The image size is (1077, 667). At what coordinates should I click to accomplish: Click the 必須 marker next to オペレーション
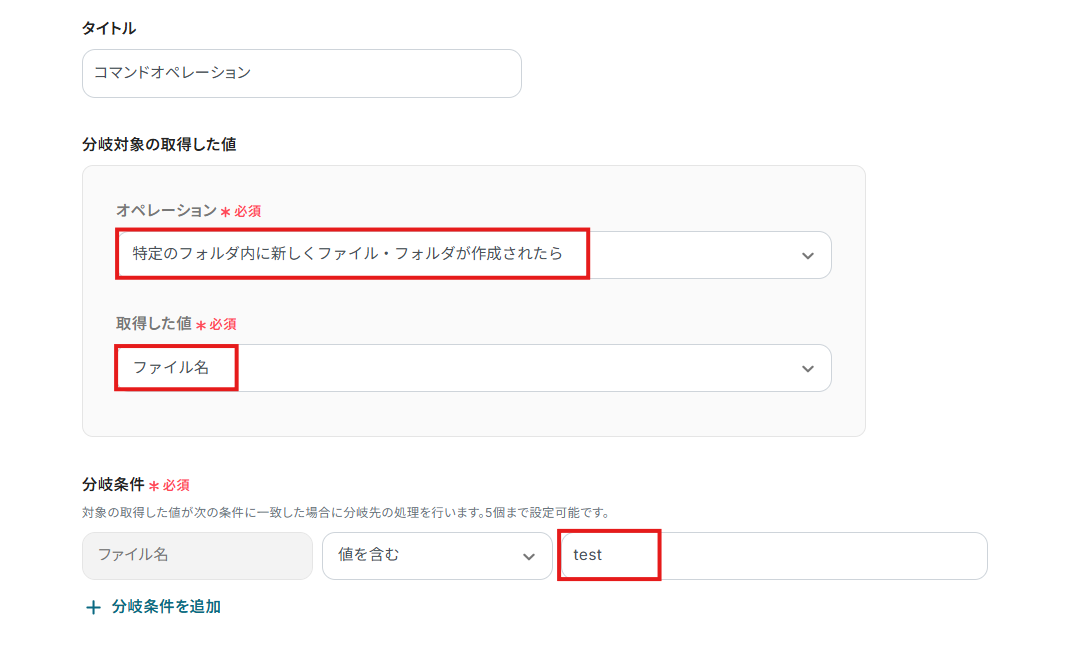pyautogui.click(x=248, y=211)
